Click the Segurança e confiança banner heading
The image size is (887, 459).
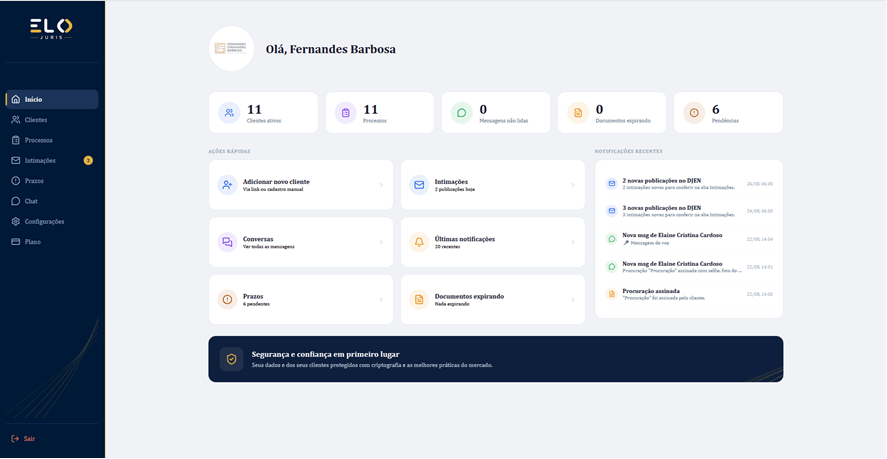click(325, 355)
